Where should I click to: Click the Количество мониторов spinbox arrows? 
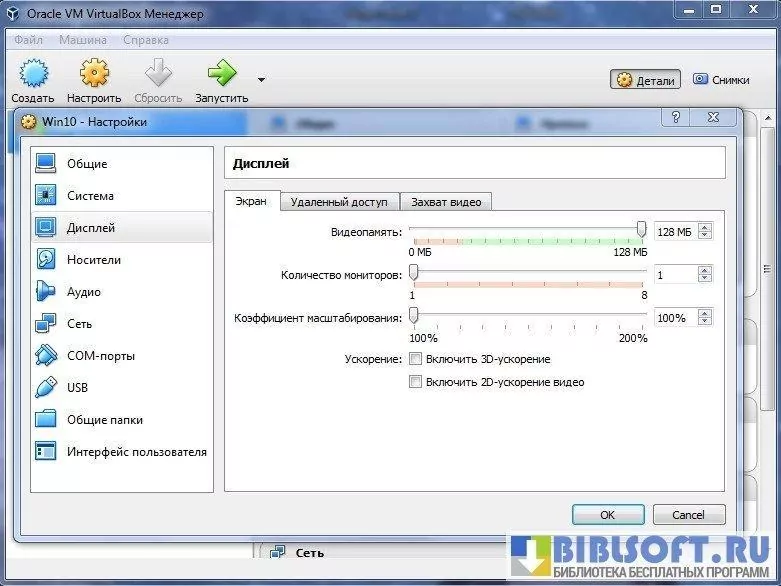(x=705, y=274)
